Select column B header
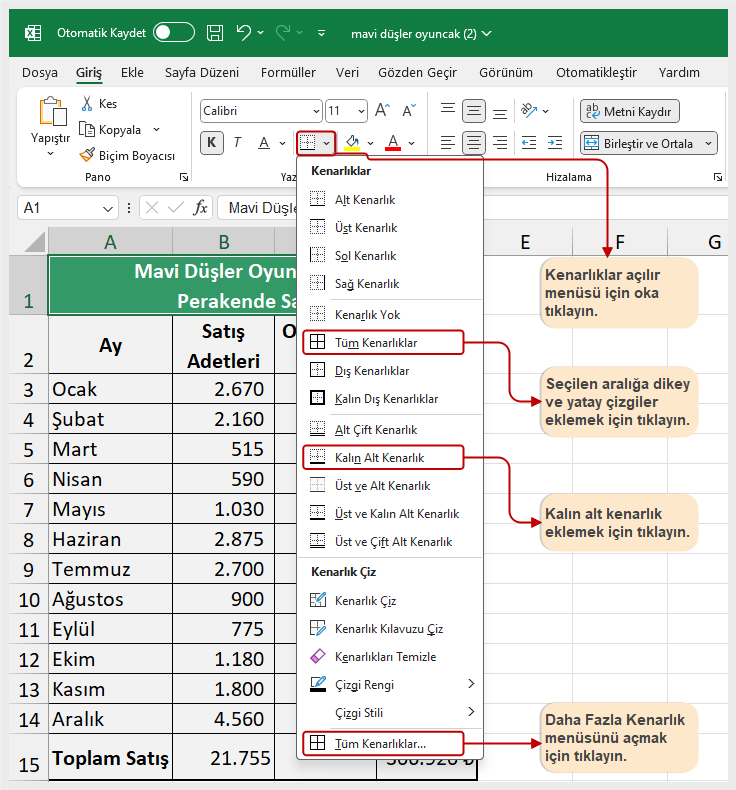 224,242
